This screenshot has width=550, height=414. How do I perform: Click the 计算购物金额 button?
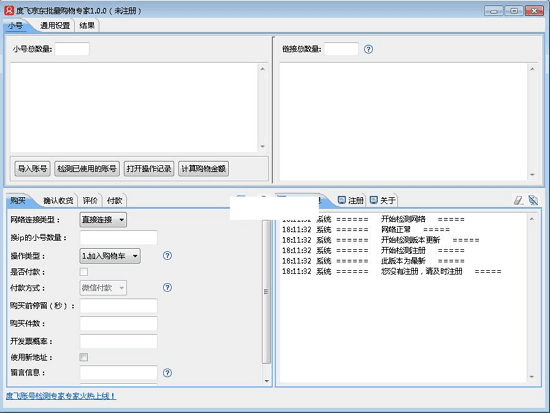(203, 169)
